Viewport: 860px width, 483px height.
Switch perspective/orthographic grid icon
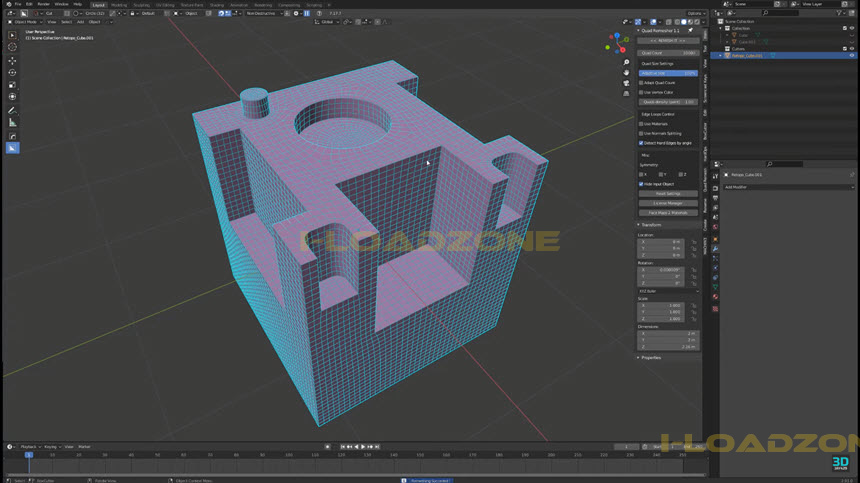626,93
